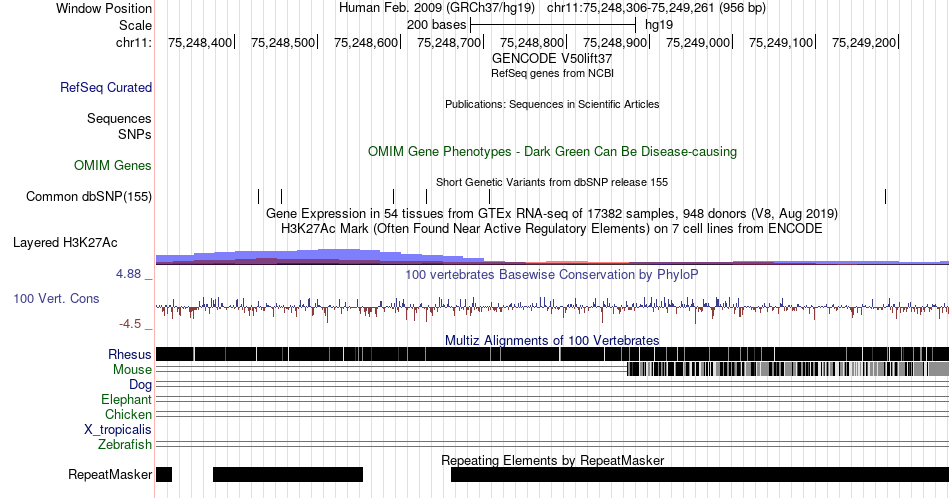
Task: Select the Elephant alignment label
Action: 127,399
